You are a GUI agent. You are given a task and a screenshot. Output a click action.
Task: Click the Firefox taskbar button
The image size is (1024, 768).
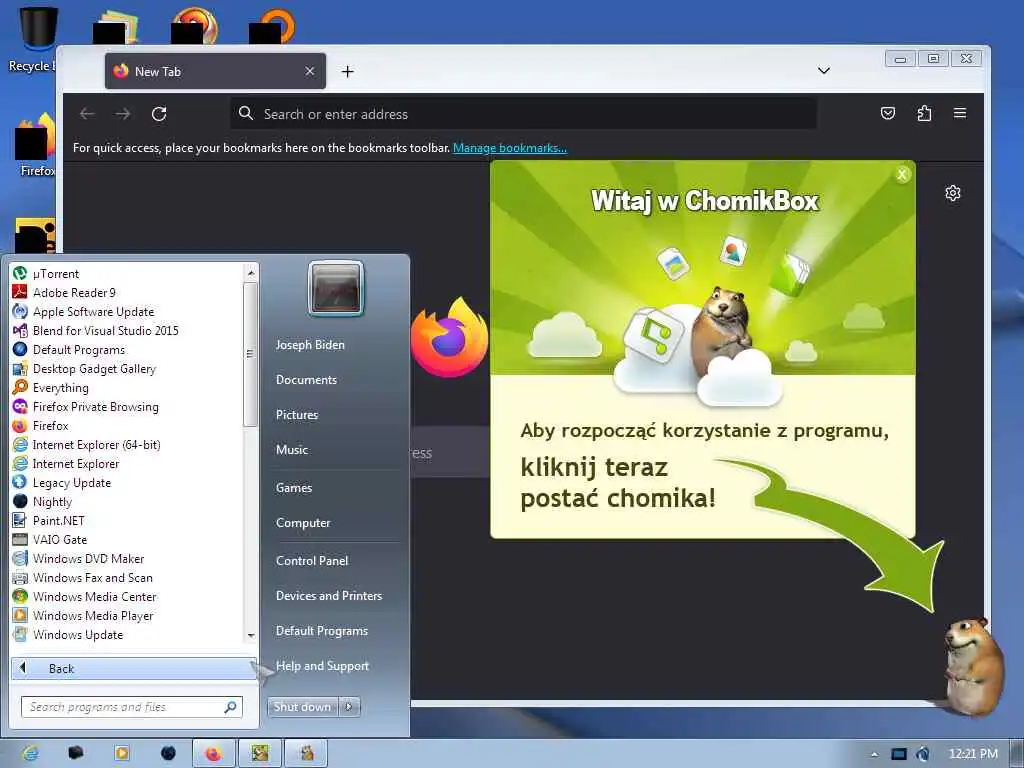click(x=214, y=754)
